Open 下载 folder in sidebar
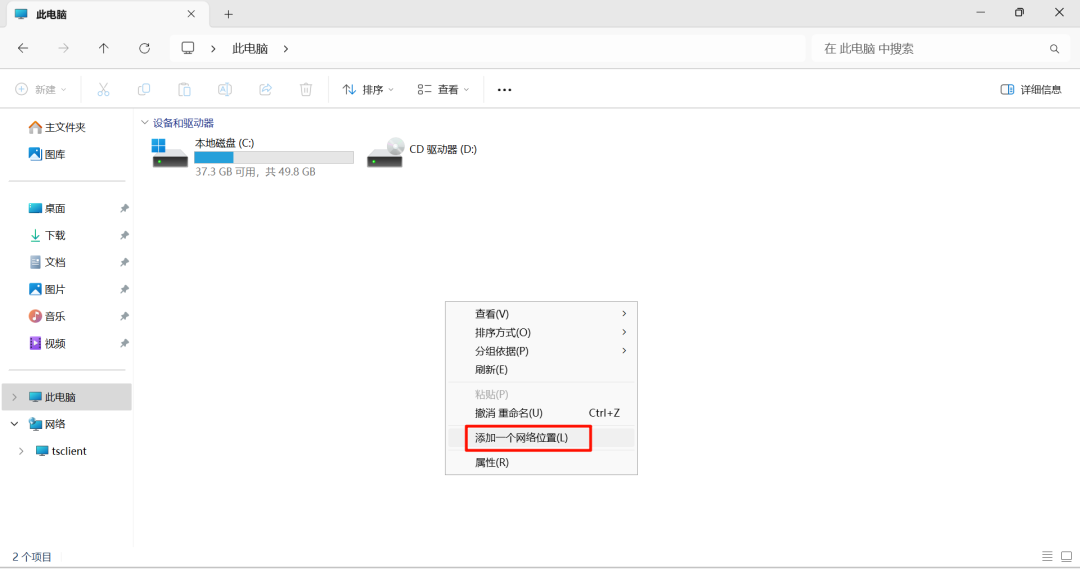The image size is (1080, 569). point(55,235)
